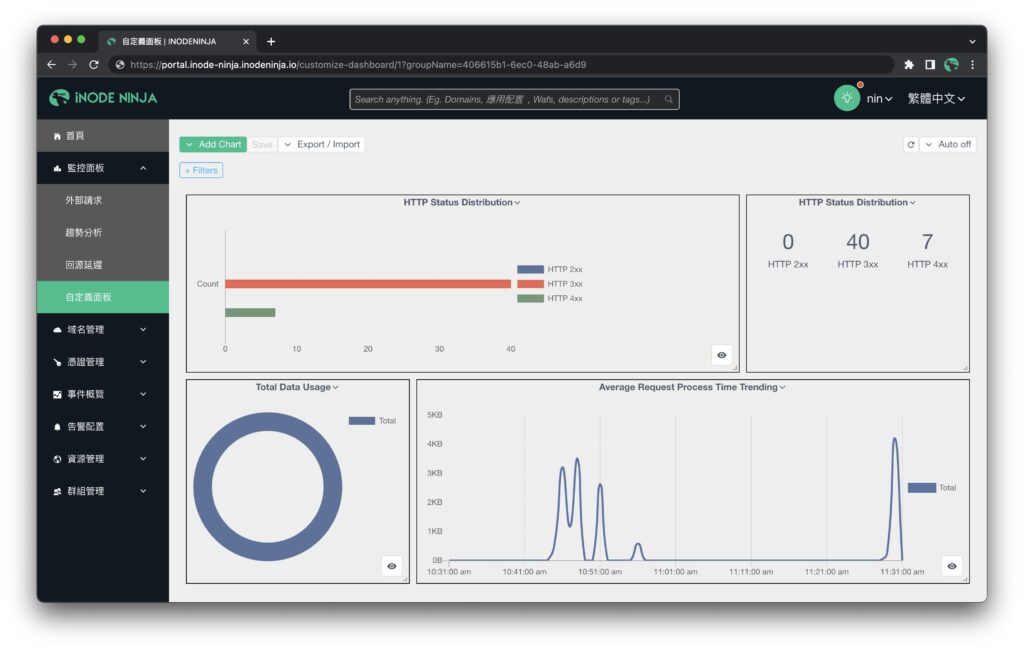
Task: Click the HTTP 2xx count value 0
Action: coord(788,242)
